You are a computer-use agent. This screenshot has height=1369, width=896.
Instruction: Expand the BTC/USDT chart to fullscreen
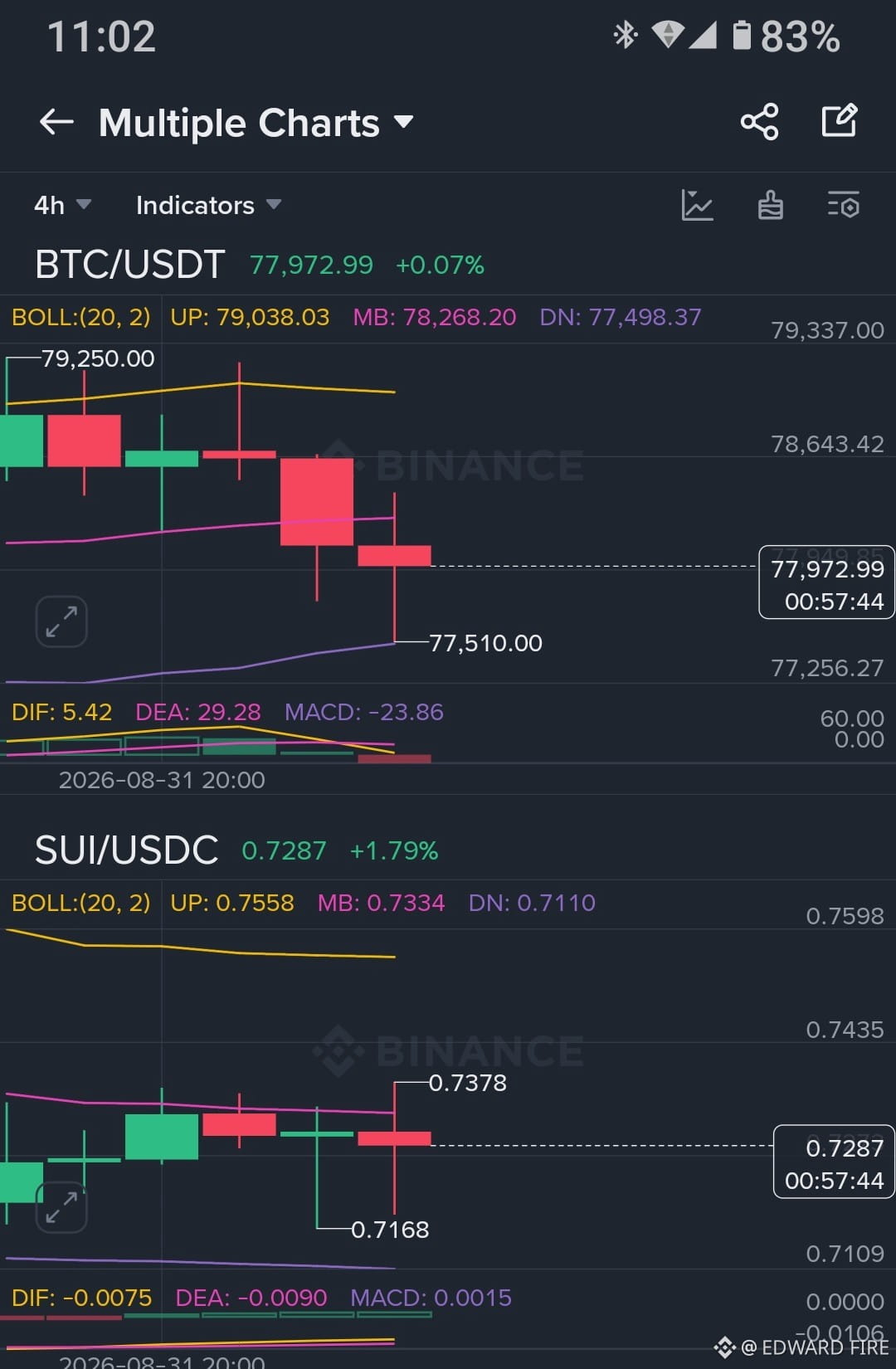pyautogui.click(x=61, y=621)
